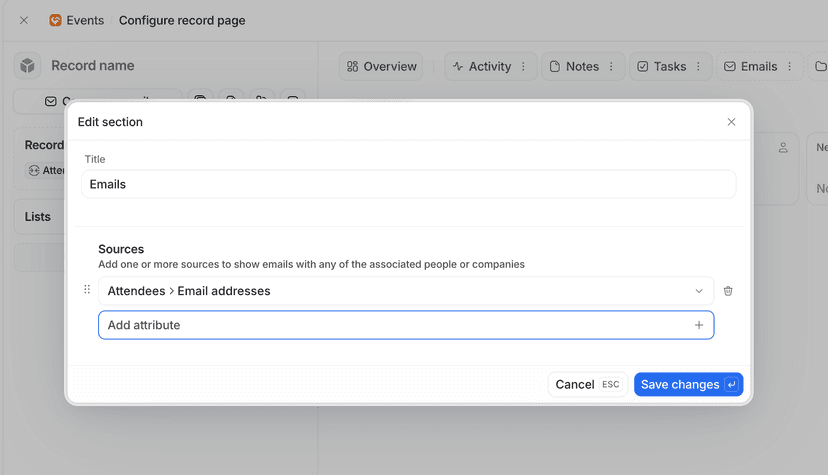
Task: Click the Lists section header
Action: tap(37, 217)
